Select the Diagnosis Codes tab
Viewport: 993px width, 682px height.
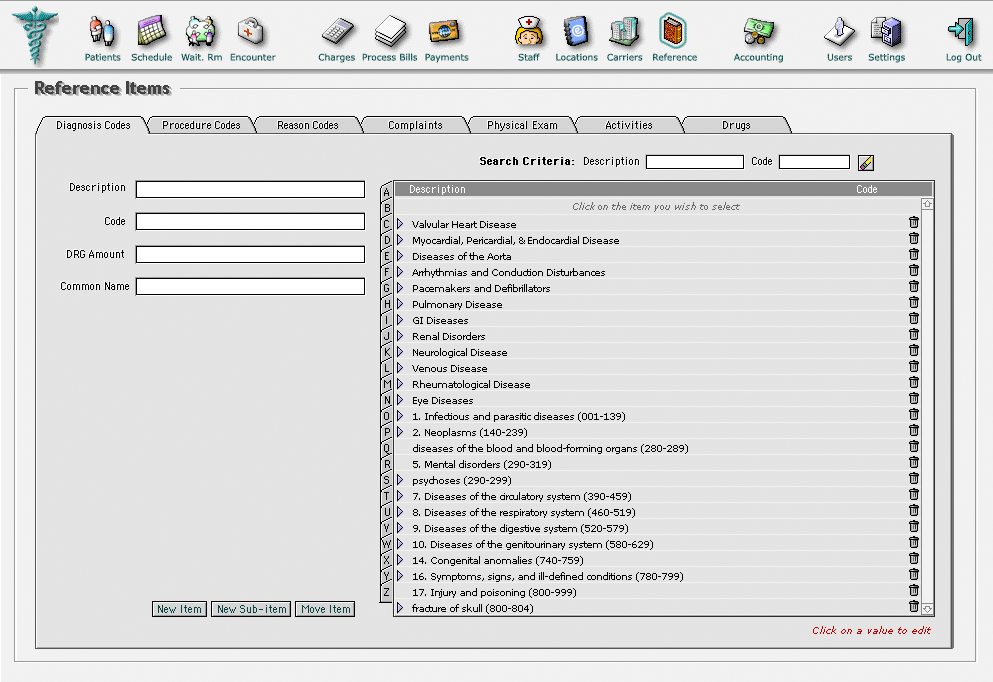[x=93, y=125]
